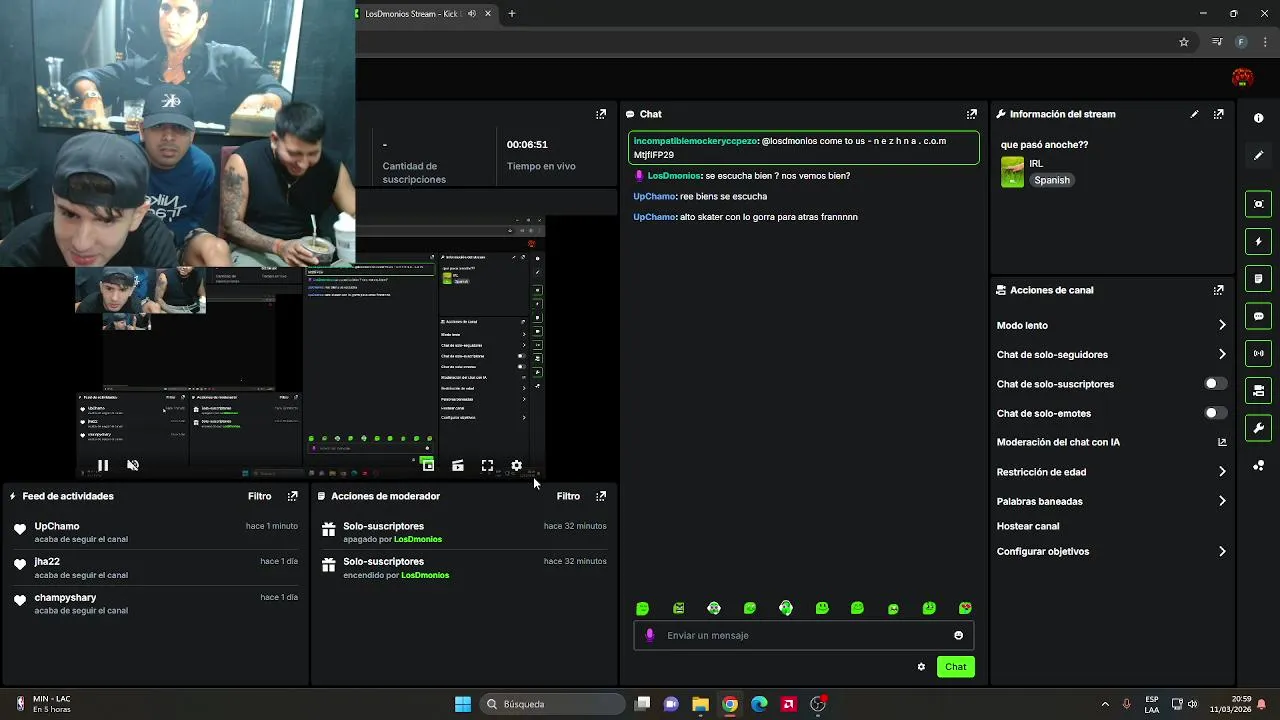The height and width of the screenshot is (720, 1280).
Task: Click stream title 'que pasó anoche??'
Action: coord(1044,145)
